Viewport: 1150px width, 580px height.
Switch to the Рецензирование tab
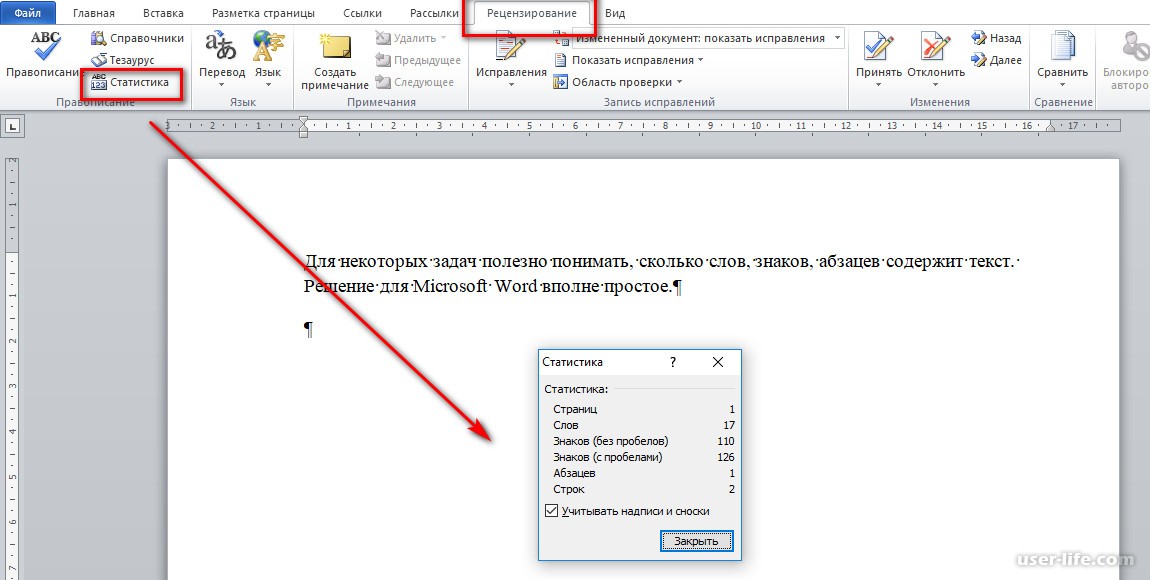532,13
